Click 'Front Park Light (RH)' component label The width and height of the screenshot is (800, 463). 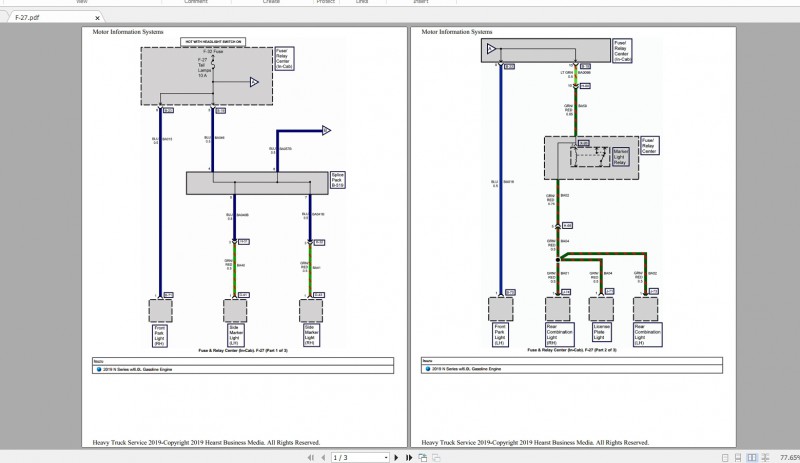160,336
